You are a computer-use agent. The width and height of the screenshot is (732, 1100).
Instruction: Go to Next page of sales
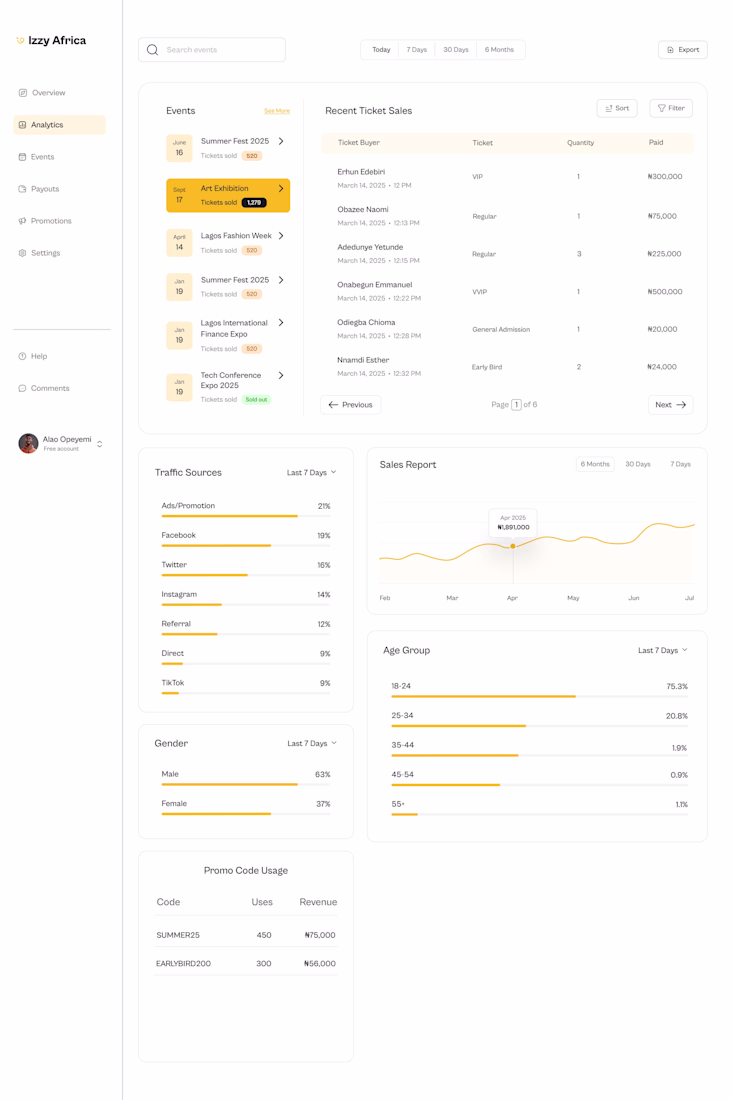(x=671, y=405)
